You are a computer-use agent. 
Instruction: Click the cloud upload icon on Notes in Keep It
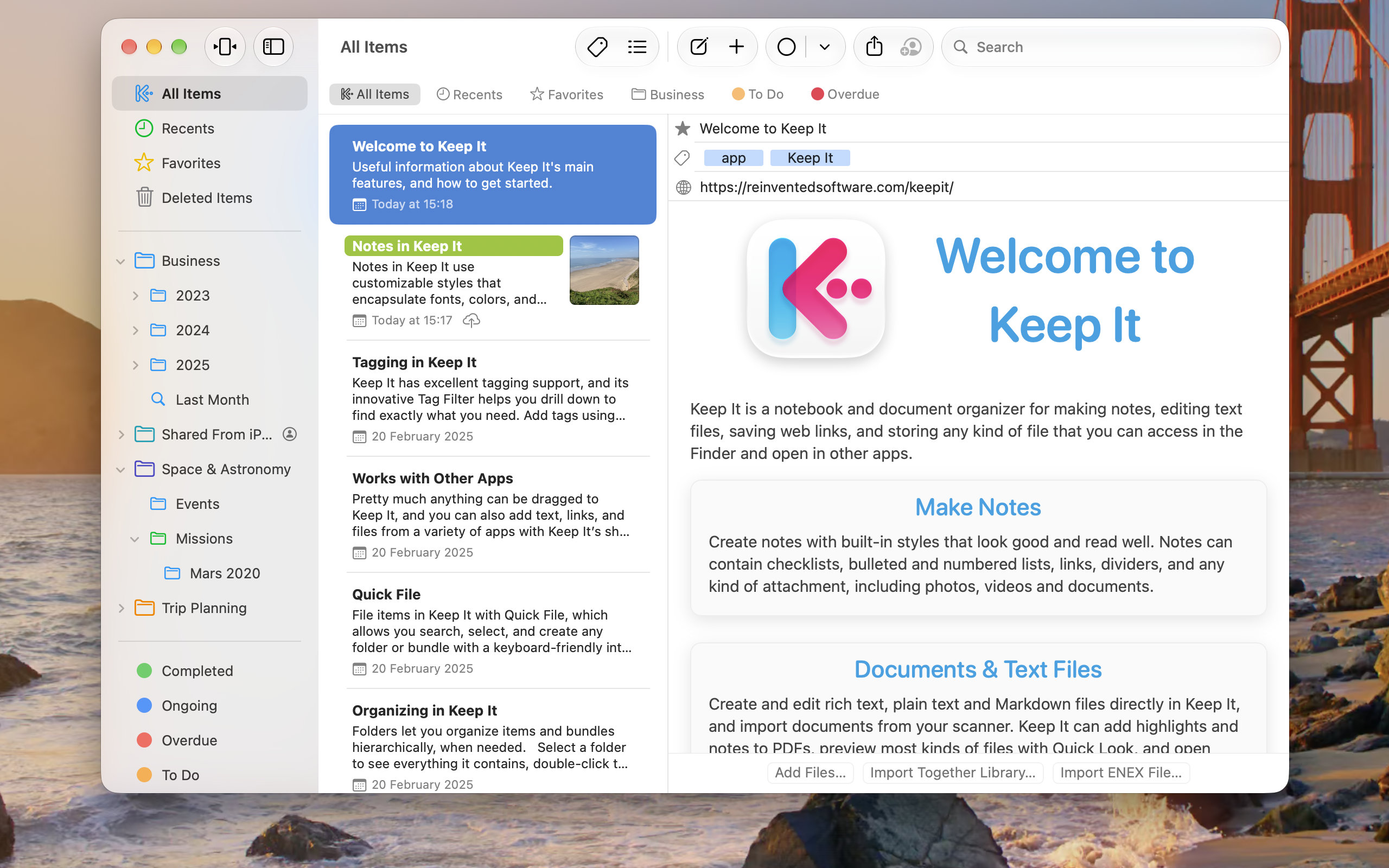(471, 320)
